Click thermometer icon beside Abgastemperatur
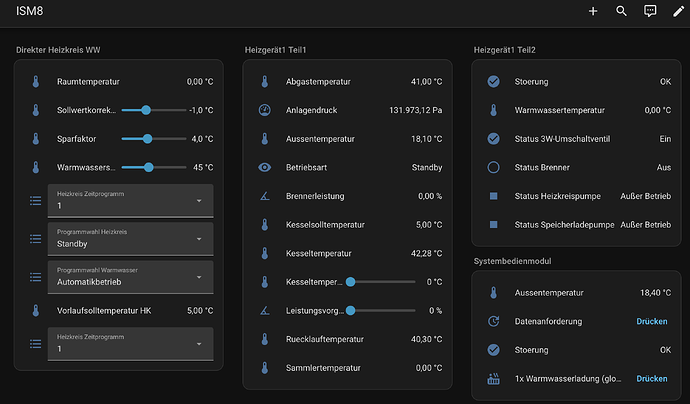The image size is (690, 404). 264,81
